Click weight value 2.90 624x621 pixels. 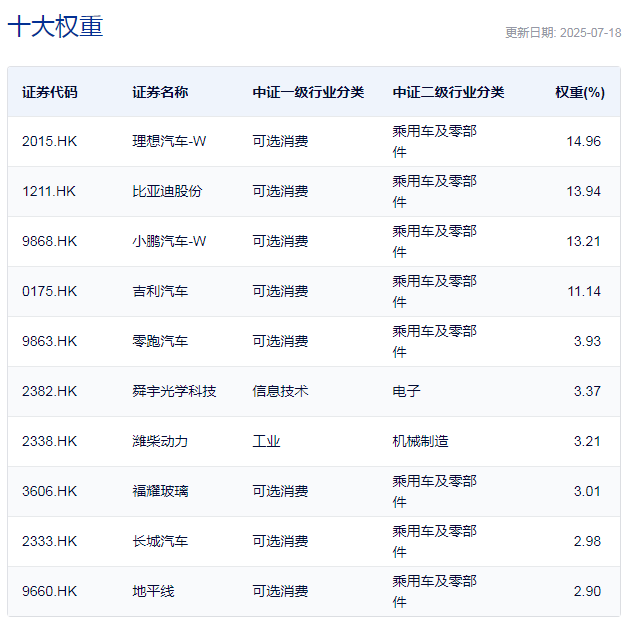coord(587,592)
